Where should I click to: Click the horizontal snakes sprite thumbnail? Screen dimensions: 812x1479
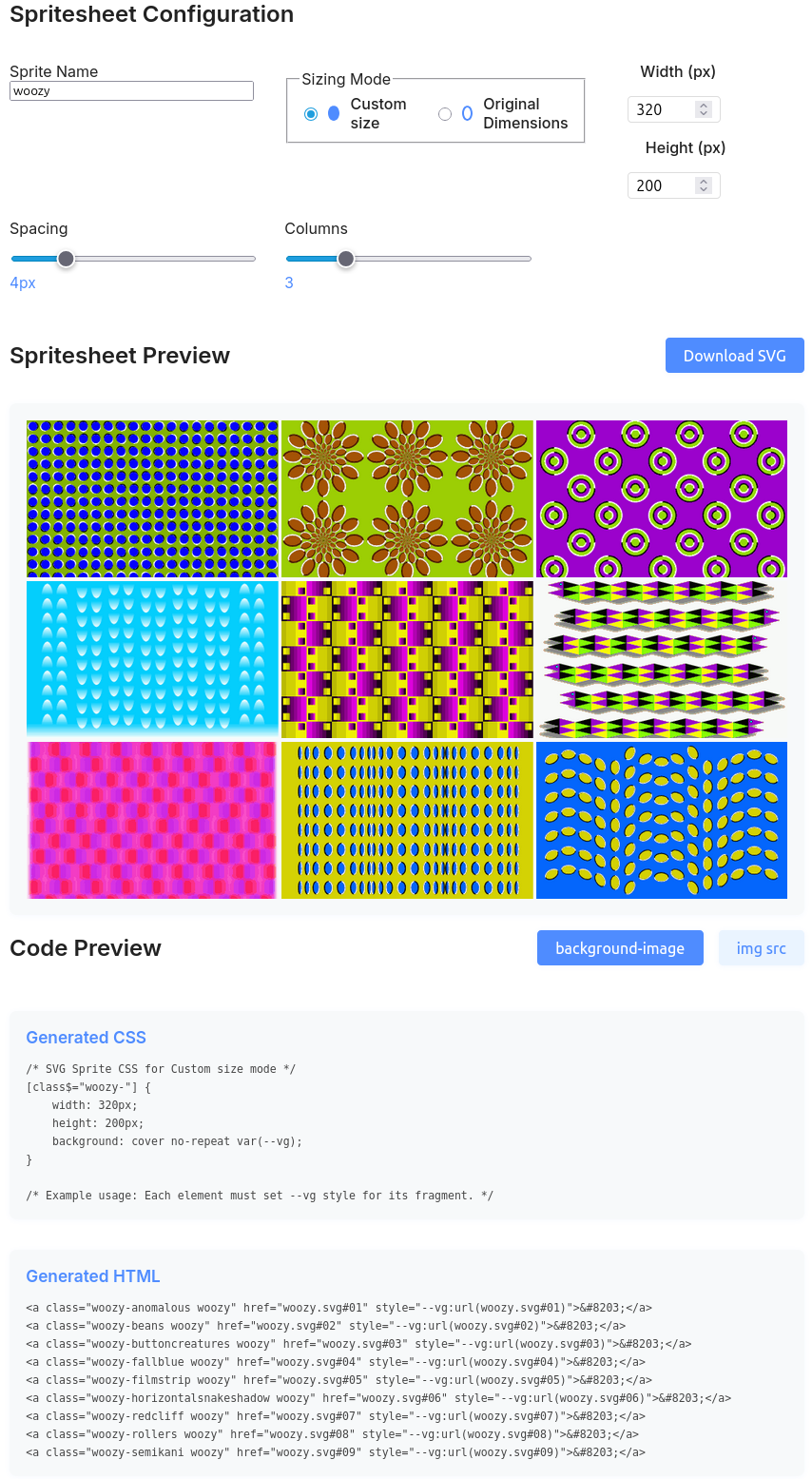tap(662, 659)
